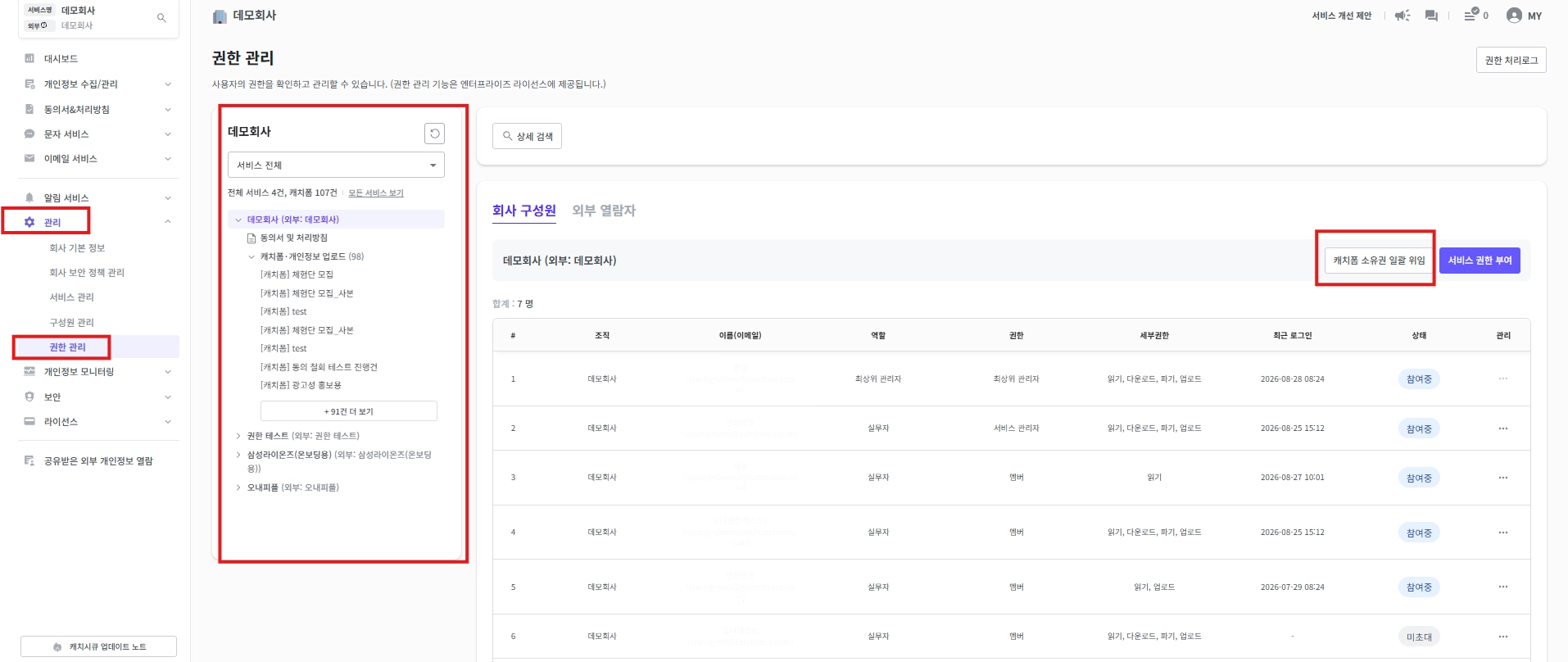
Task: Open the 대시보드 menu icon
Action: tap(29, 58)
